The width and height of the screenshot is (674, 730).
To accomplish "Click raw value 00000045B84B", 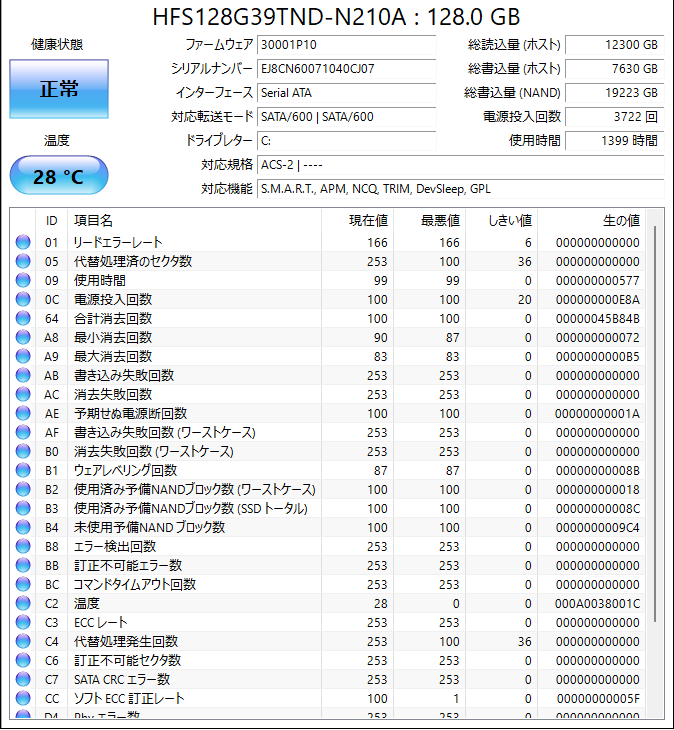I will click(x=598, y=318).
